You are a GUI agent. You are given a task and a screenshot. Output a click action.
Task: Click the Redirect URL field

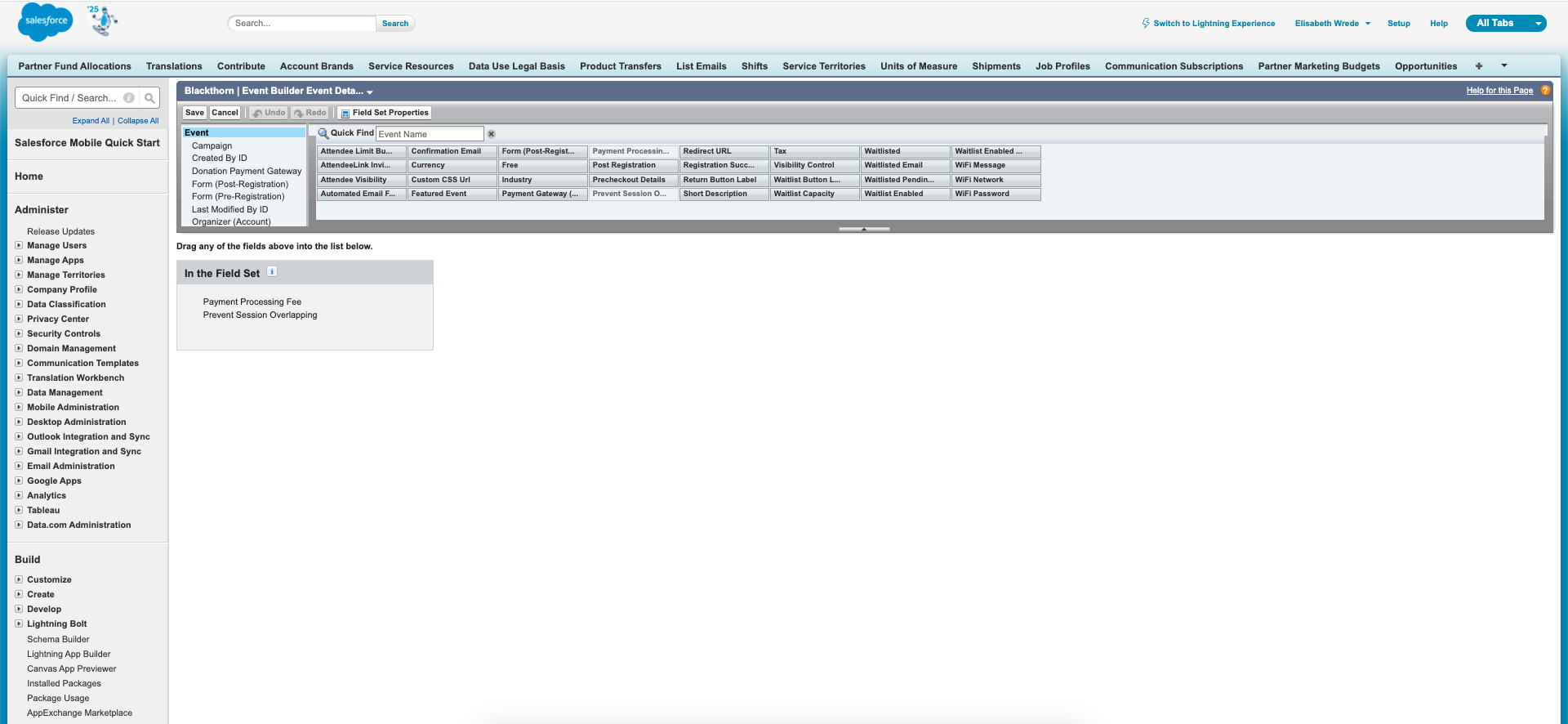pos(724,151)
